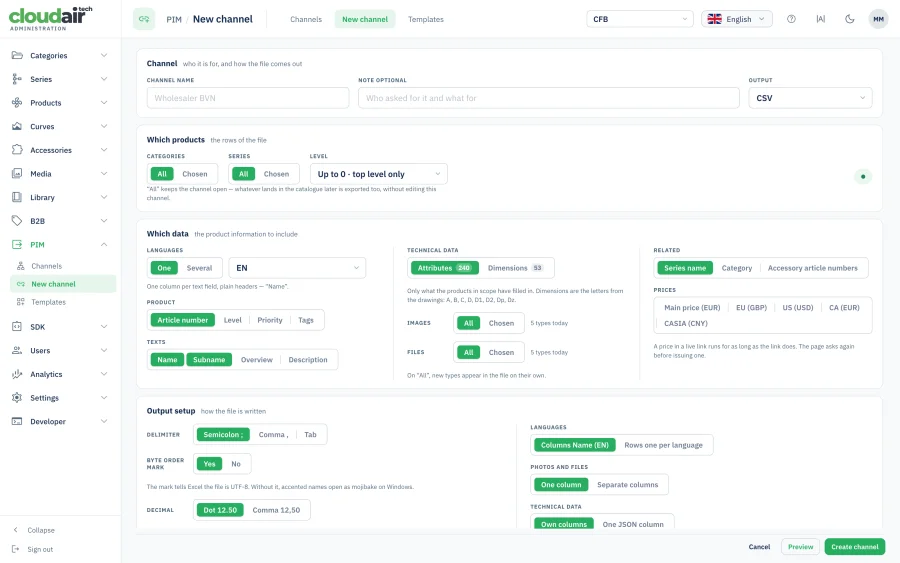Viewport: 900px width, 563px height.
Task: Click the Developer terminal icon in sidebar
Action: click(17, 421)
